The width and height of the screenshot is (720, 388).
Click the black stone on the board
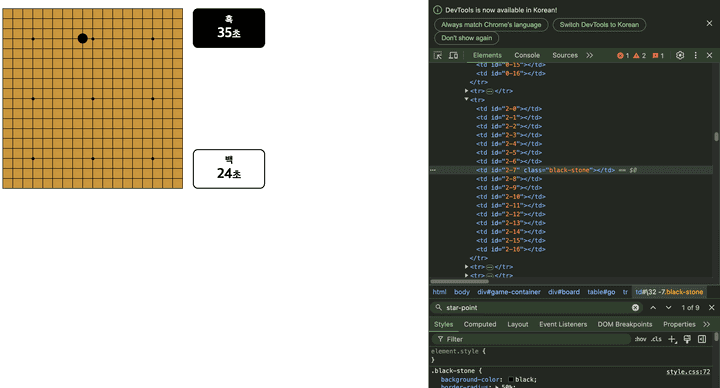tap(83, 39)
